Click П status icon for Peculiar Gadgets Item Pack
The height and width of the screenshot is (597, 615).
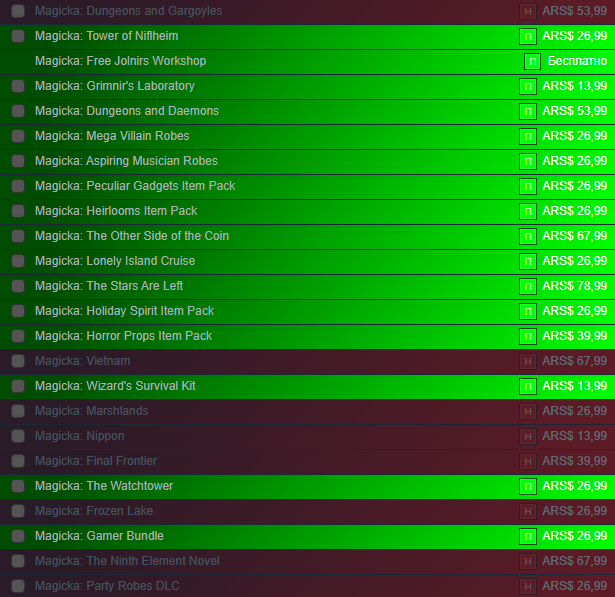528,186
